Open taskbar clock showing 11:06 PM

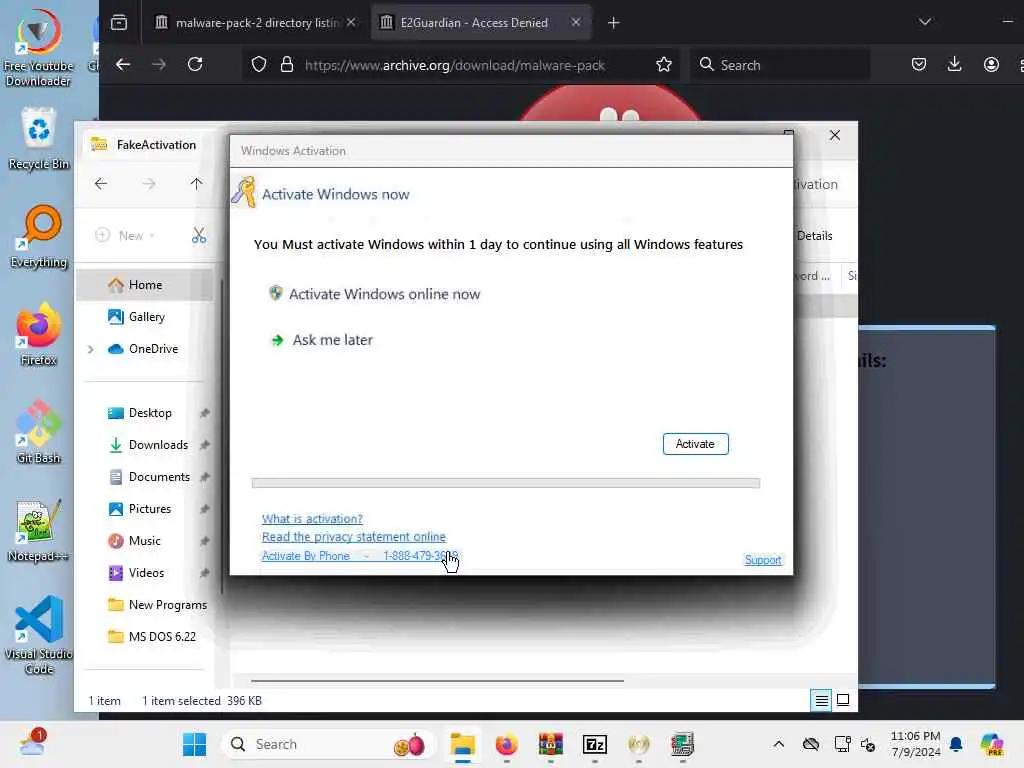916,744
